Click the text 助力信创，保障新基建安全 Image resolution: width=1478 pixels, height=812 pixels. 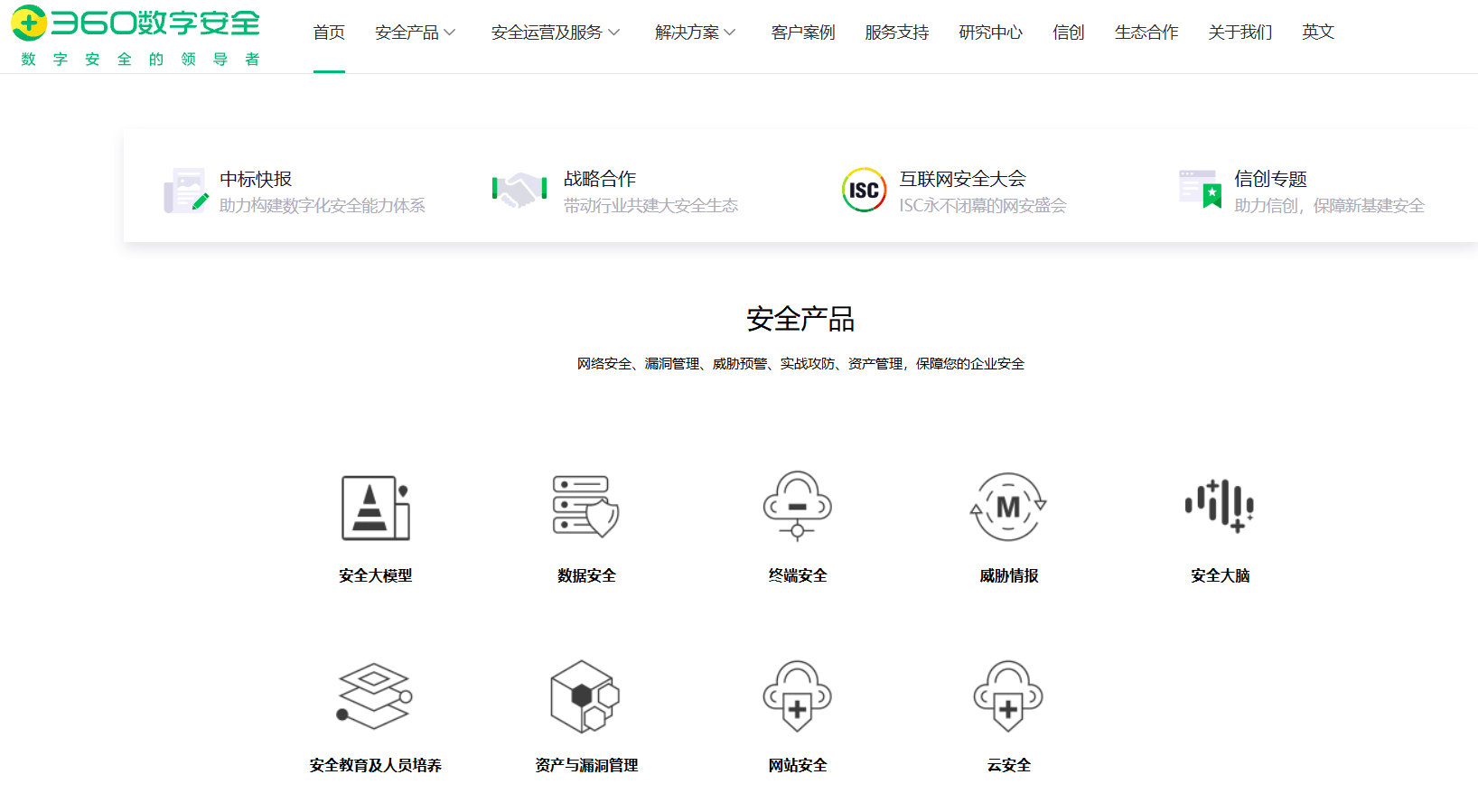1330,206
